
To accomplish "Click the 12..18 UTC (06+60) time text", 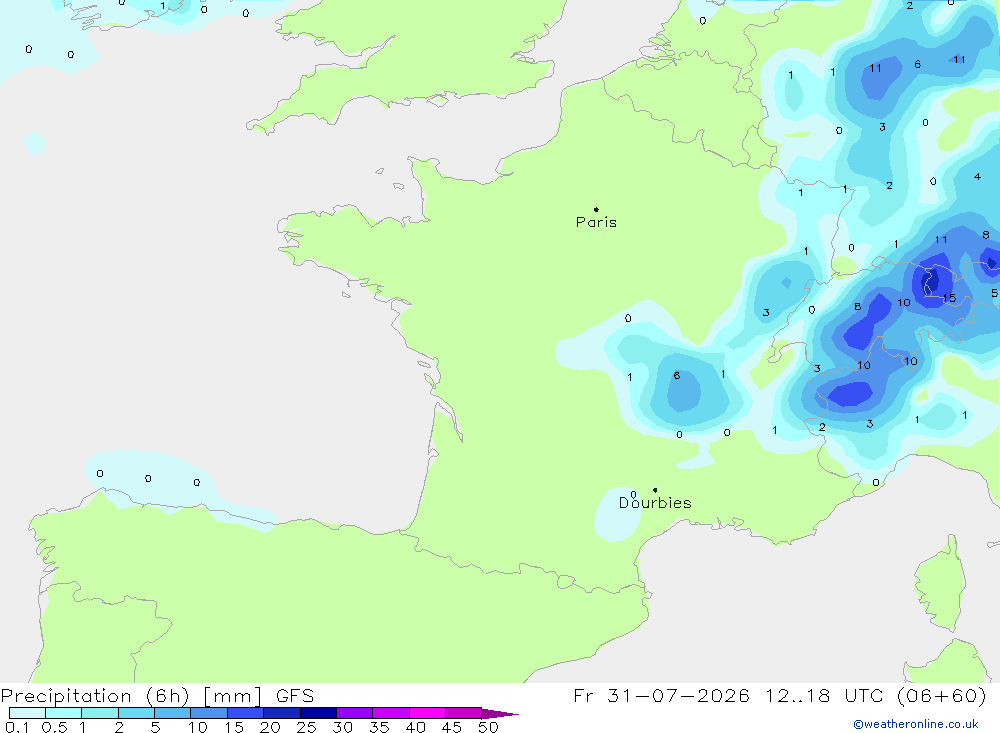I will [876, 695].
